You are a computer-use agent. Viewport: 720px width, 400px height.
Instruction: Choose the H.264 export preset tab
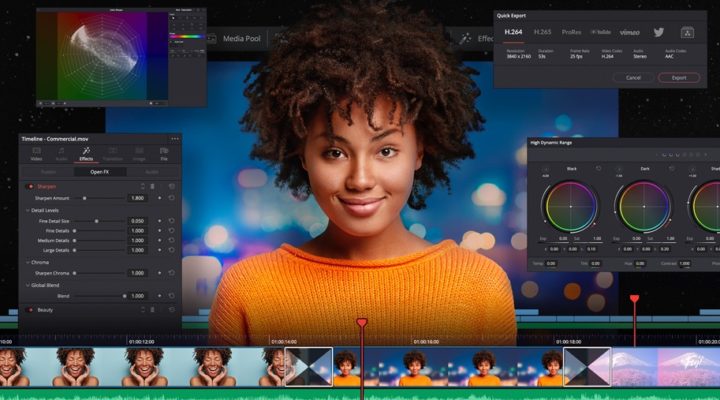513,32
